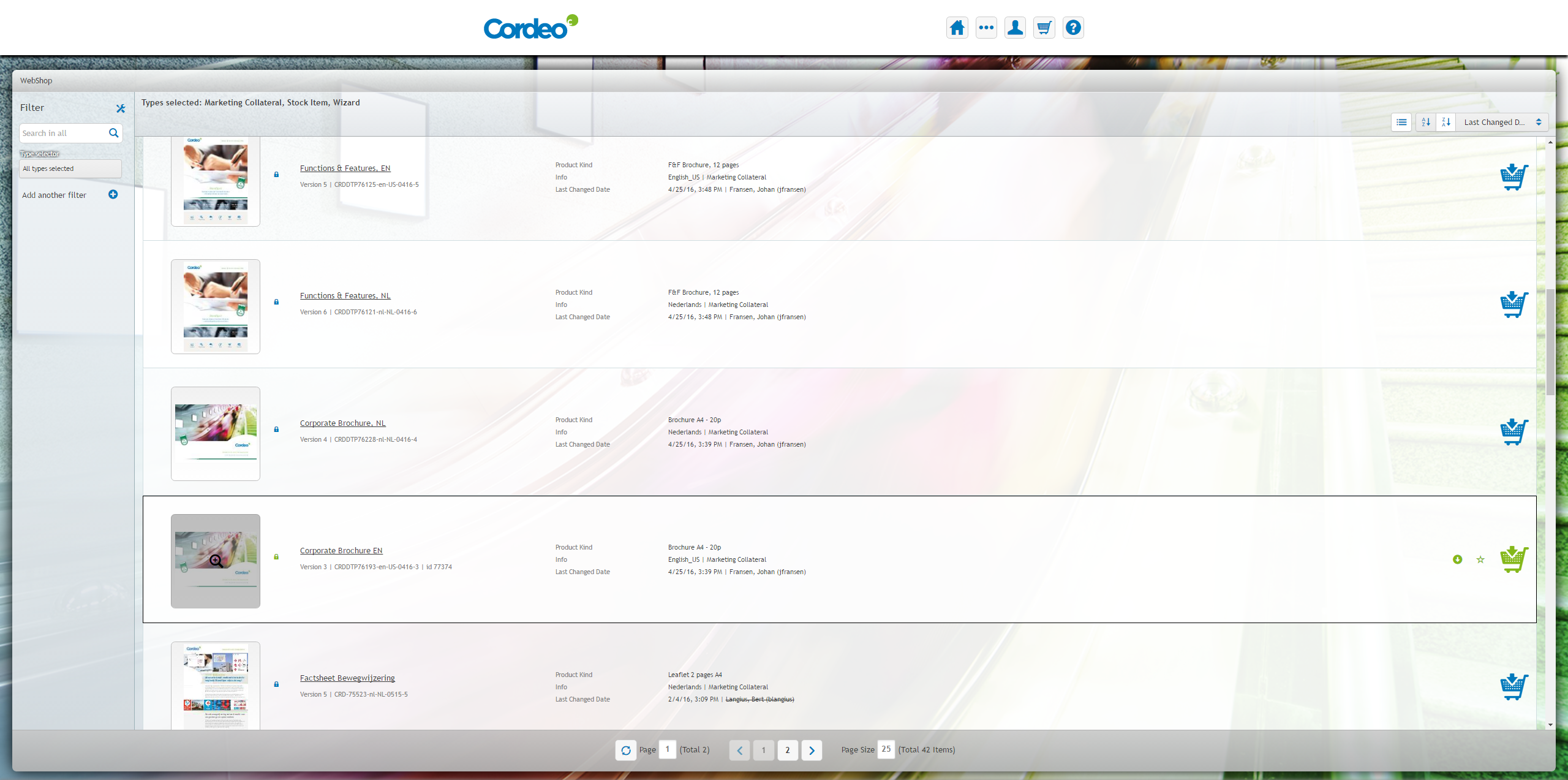Select page 1 in pagination
The height and width of the screenshot is (780, 1568).
coord(763,750)
